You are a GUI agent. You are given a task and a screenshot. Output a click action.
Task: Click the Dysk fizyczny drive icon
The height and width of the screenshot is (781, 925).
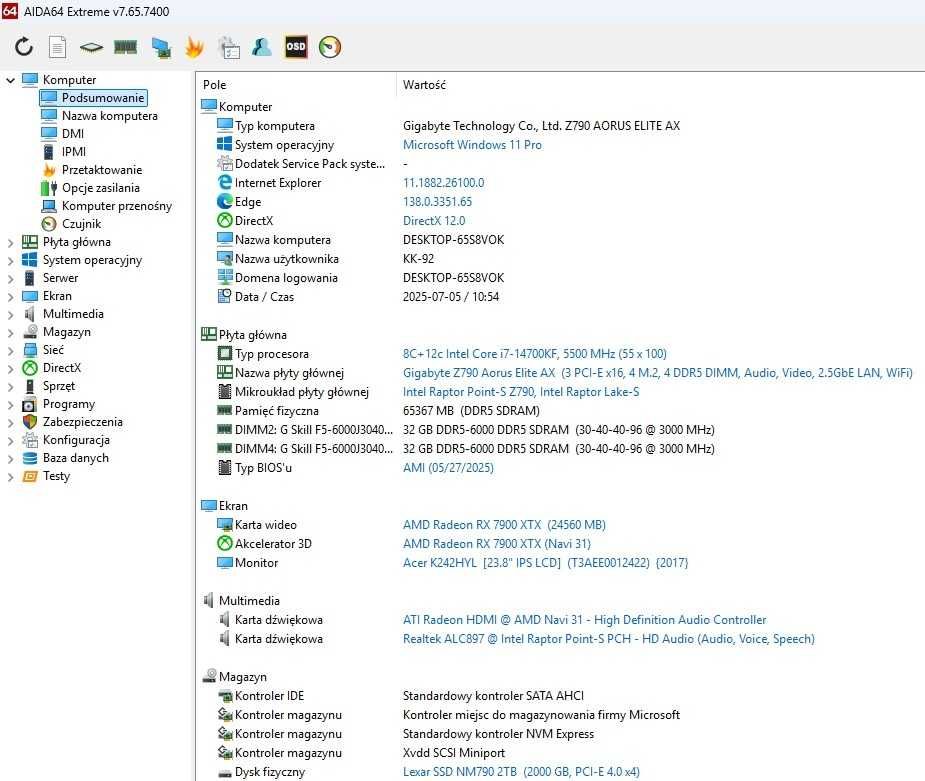click(x=224, y=773)
